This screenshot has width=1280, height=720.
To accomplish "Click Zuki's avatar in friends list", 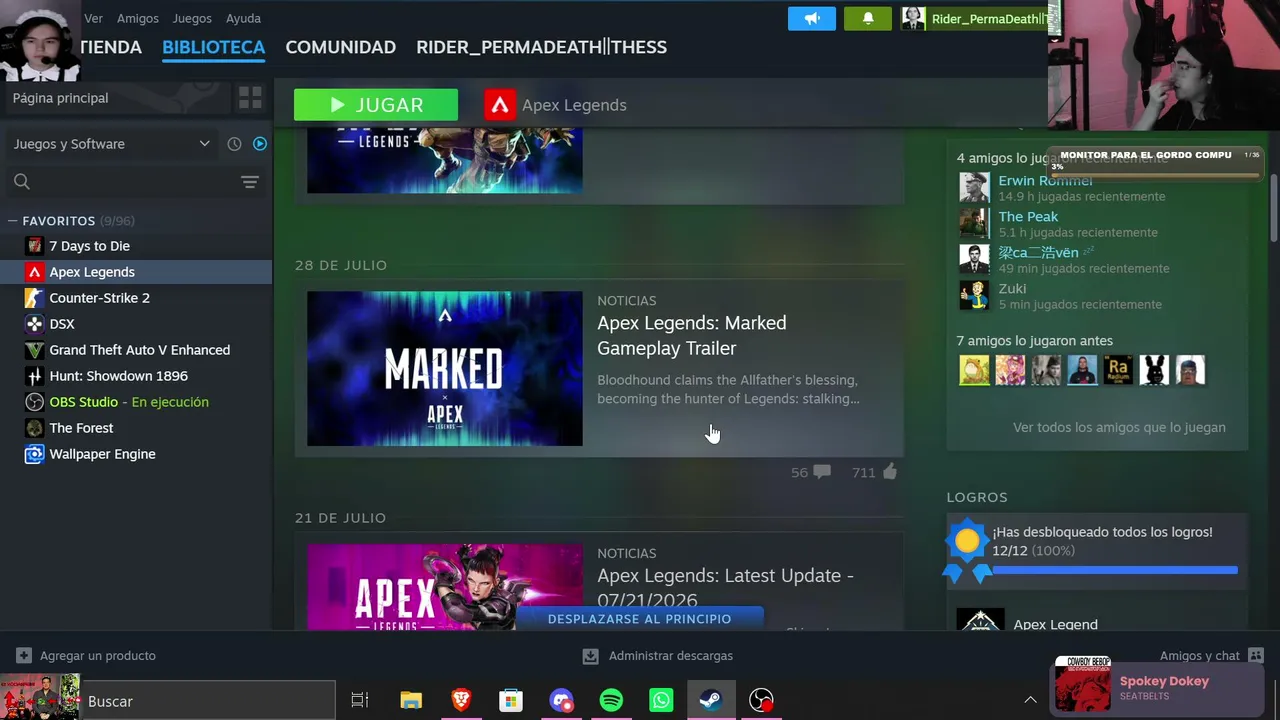I will [x=974, y=295].
